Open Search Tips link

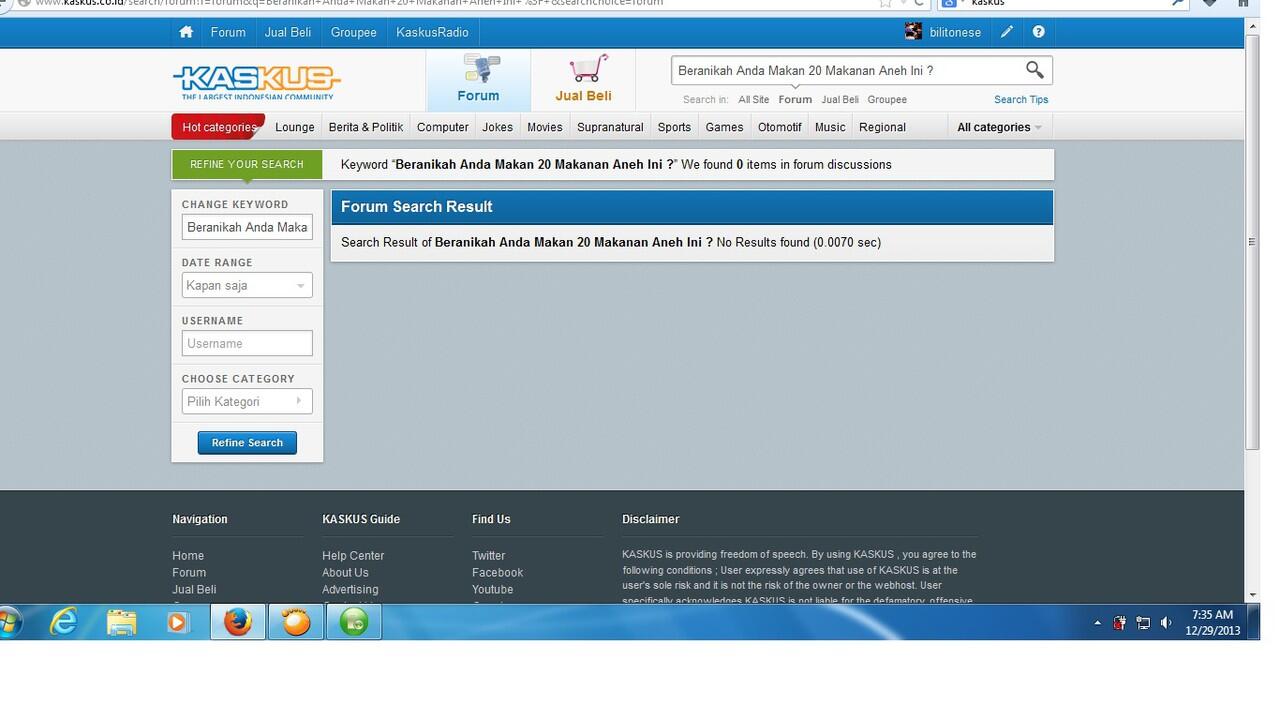[1021, 100]
